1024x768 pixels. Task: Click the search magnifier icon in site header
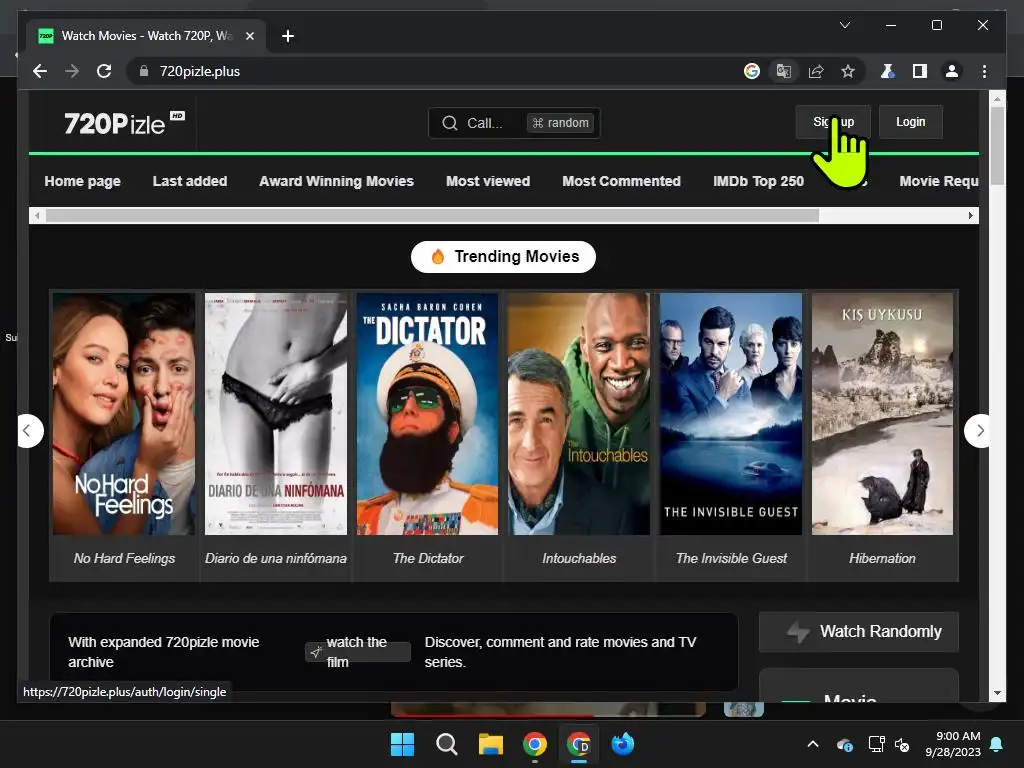449,123
